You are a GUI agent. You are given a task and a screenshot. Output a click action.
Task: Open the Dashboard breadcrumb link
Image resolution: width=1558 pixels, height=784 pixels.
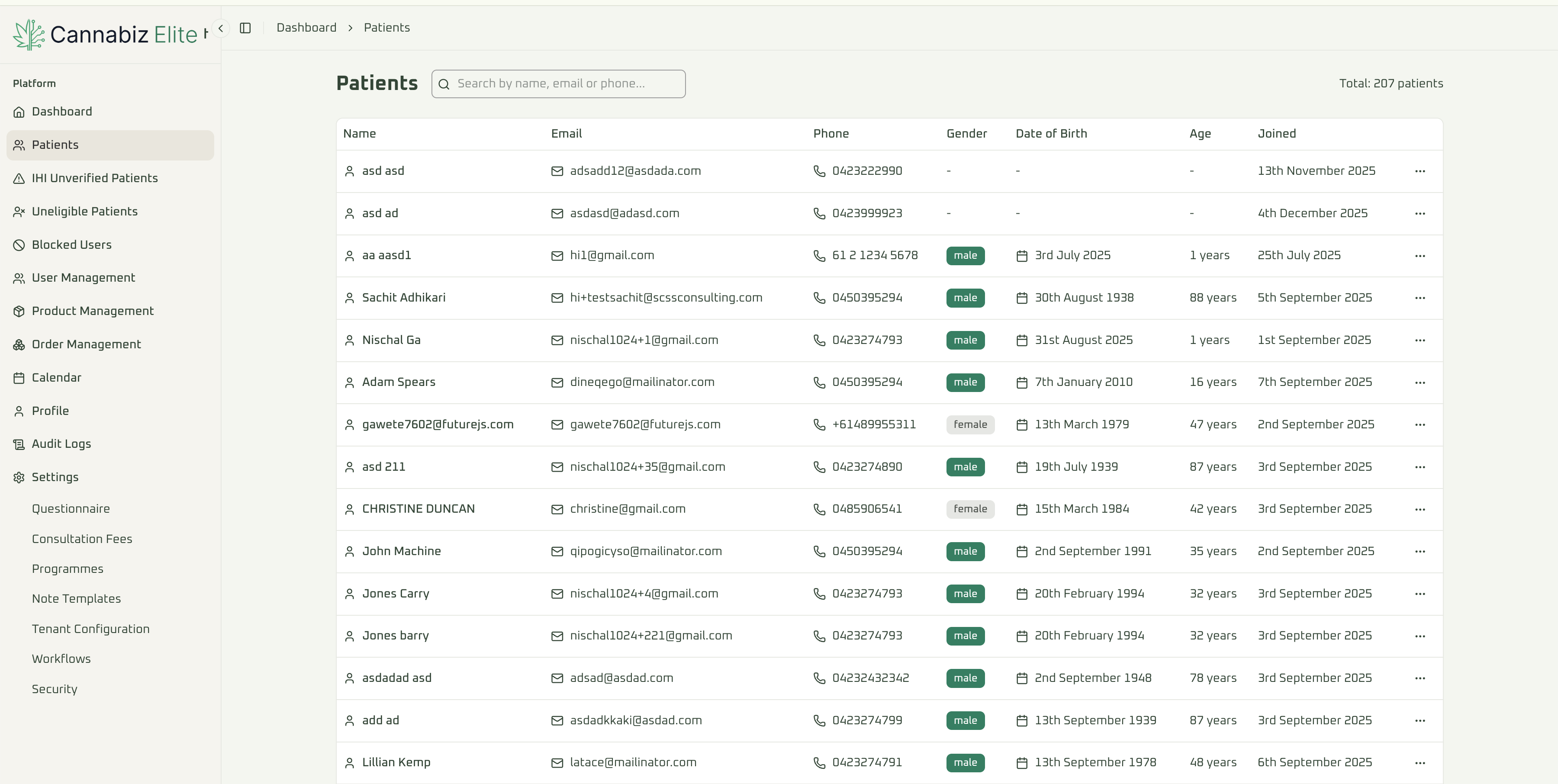coord(306,27)
